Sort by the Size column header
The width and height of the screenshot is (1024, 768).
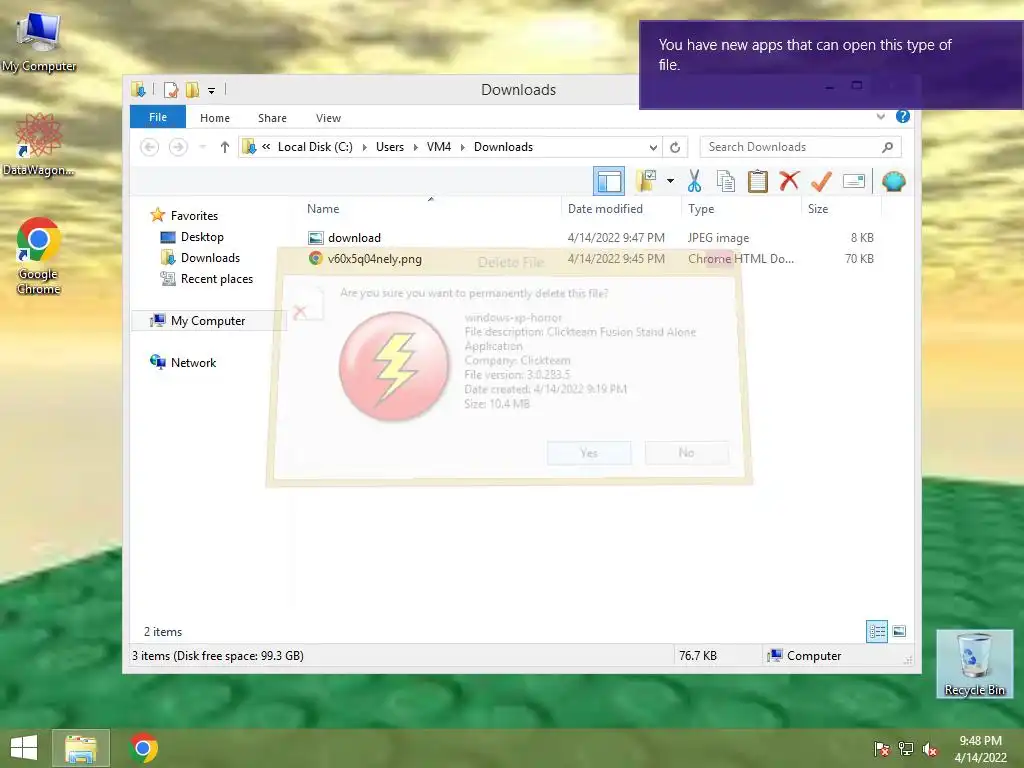point(841,208)
